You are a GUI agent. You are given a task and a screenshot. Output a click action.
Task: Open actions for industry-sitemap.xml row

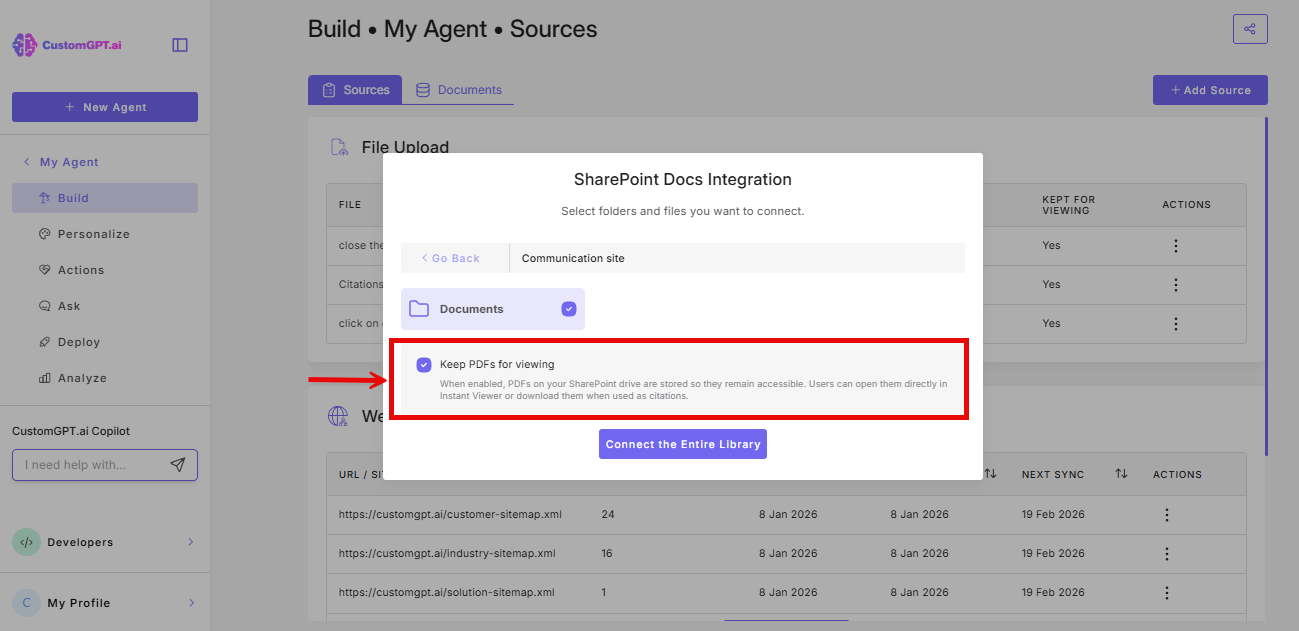tap(1166, 553)
